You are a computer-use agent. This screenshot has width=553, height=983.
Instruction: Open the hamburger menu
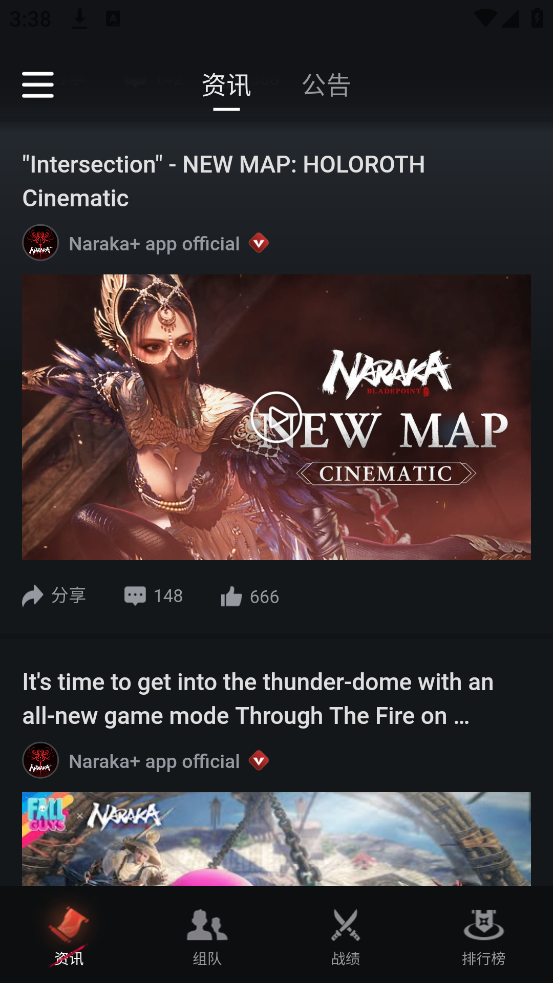tap(38, 85)
